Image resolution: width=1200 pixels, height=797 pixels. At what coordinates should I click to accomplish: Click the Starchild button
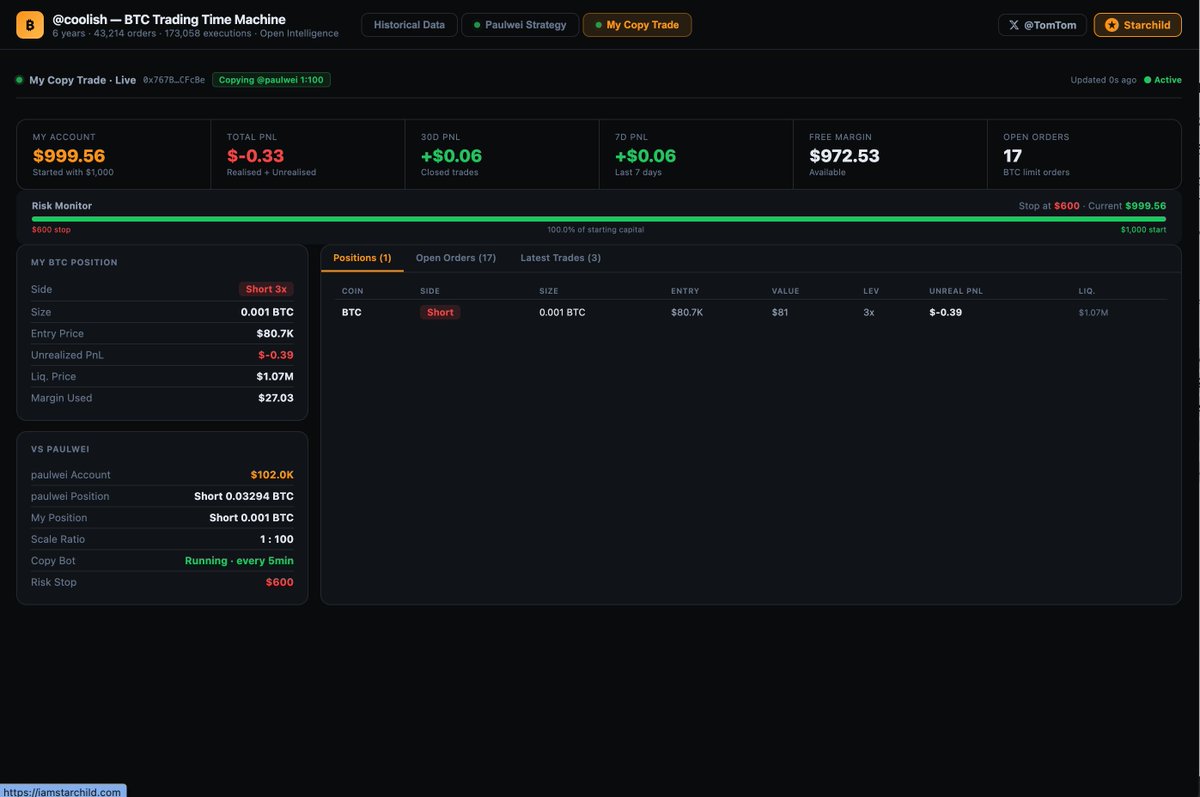(1137, 25)
